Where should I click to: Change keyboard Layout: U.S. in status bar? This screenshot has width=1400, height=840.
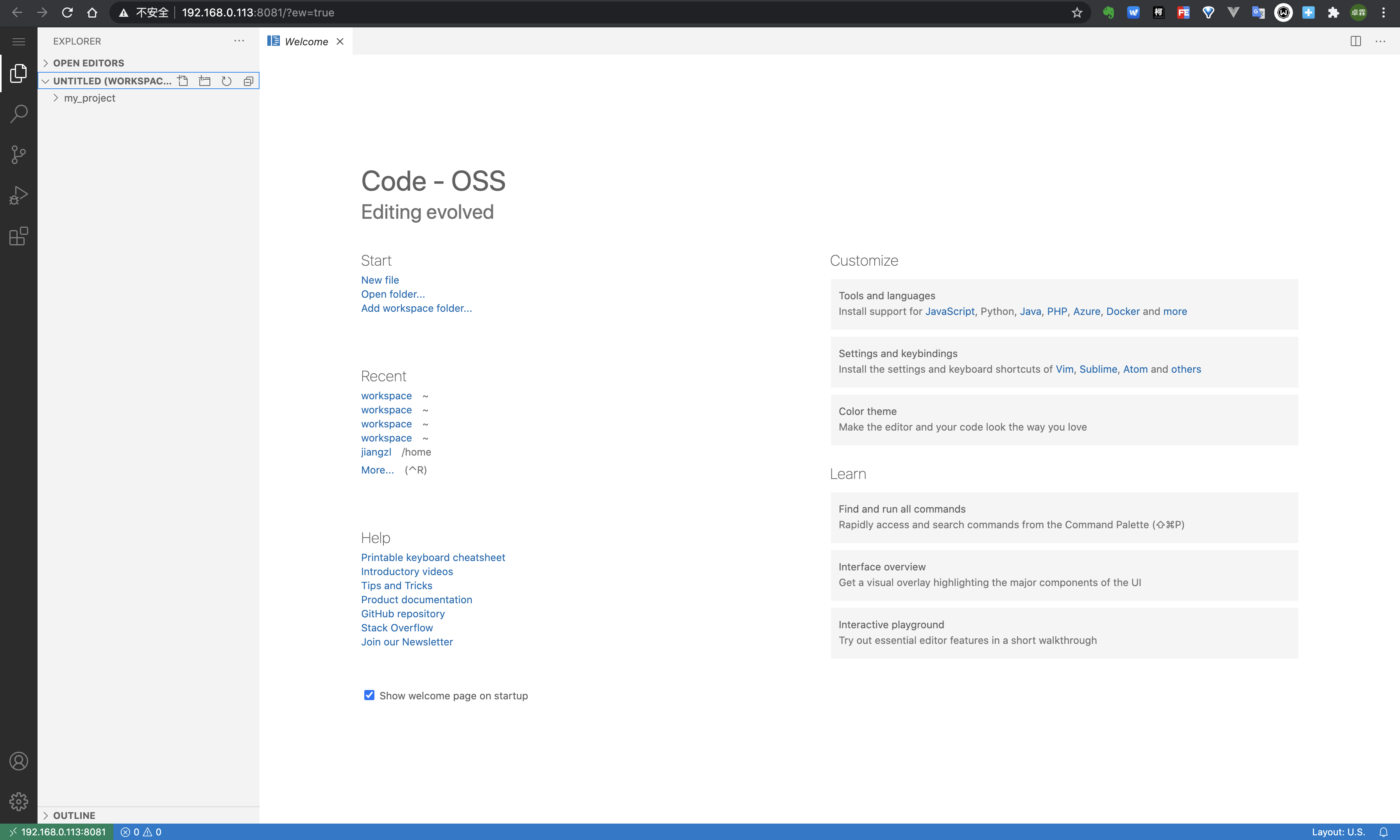click(x=1338, y=831)
